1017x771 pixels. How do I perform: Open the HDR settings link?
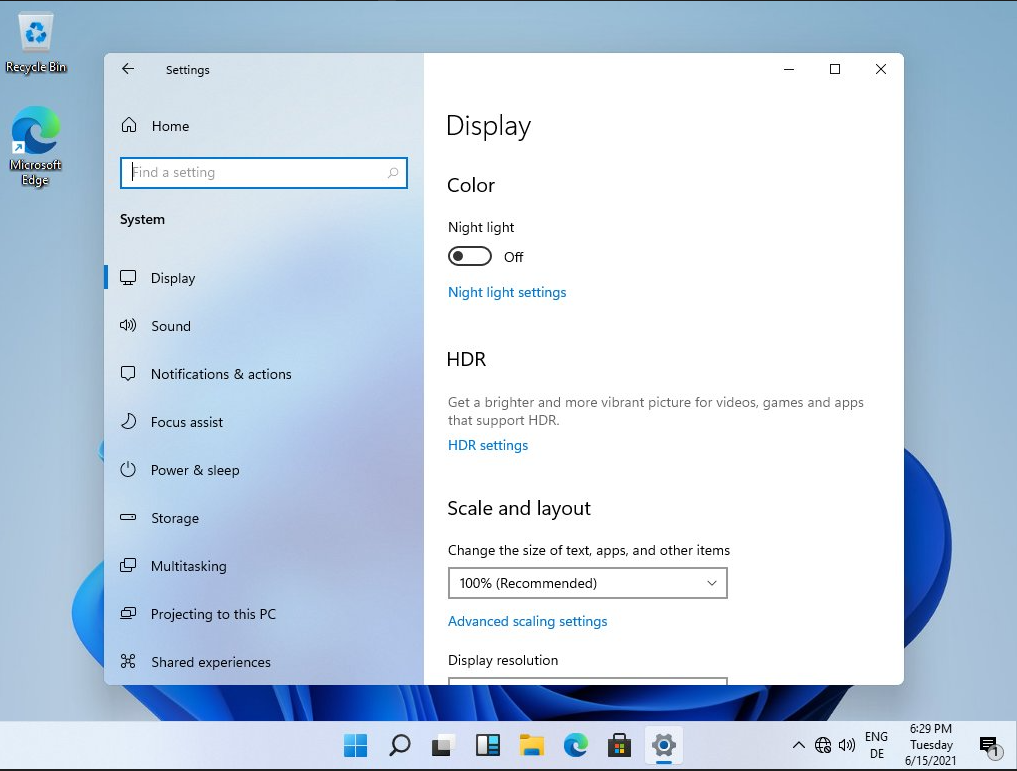tap(488, 445)
